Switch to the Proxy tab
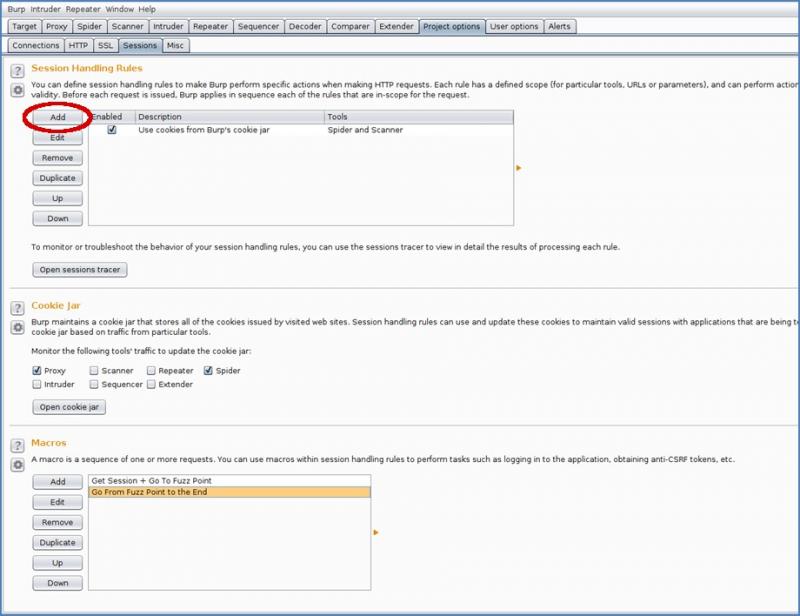This screenshot has width=800, height=616. pos(57,27)
